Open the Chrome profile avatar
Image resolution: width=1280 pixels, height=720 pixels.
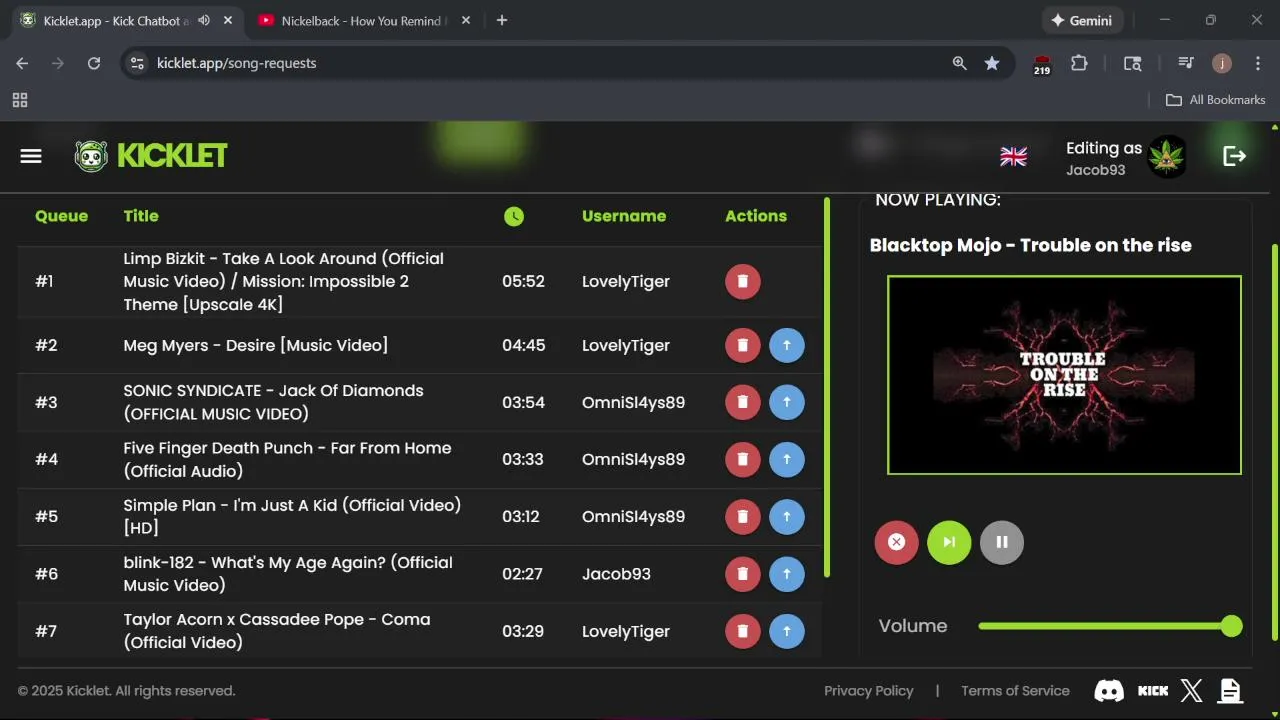(1222, 63)
